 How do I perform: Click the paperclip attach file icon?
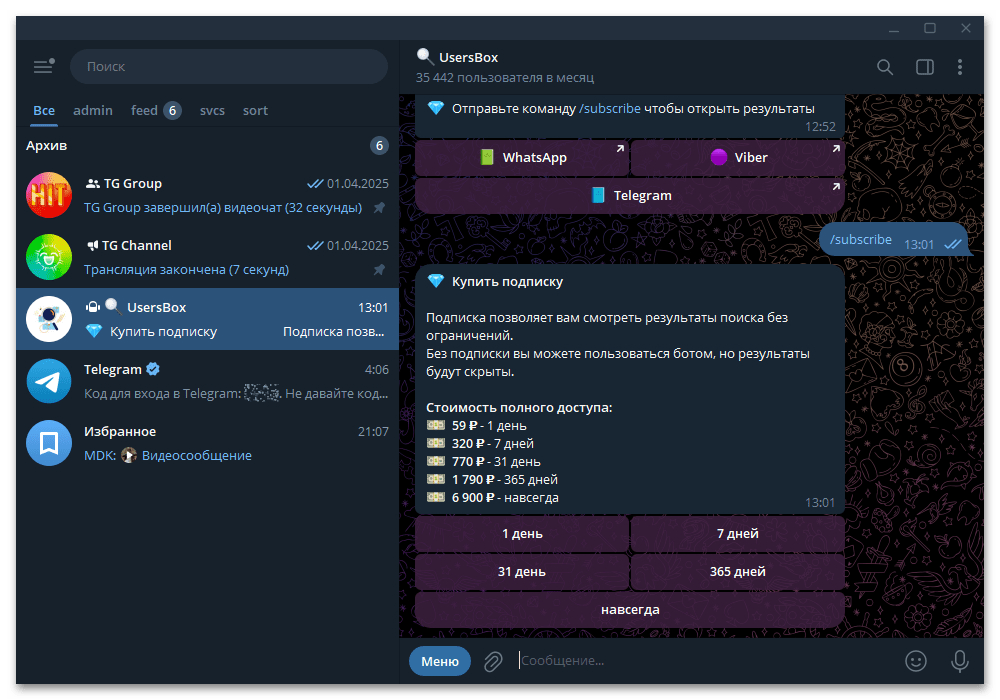tap(493, 661)
